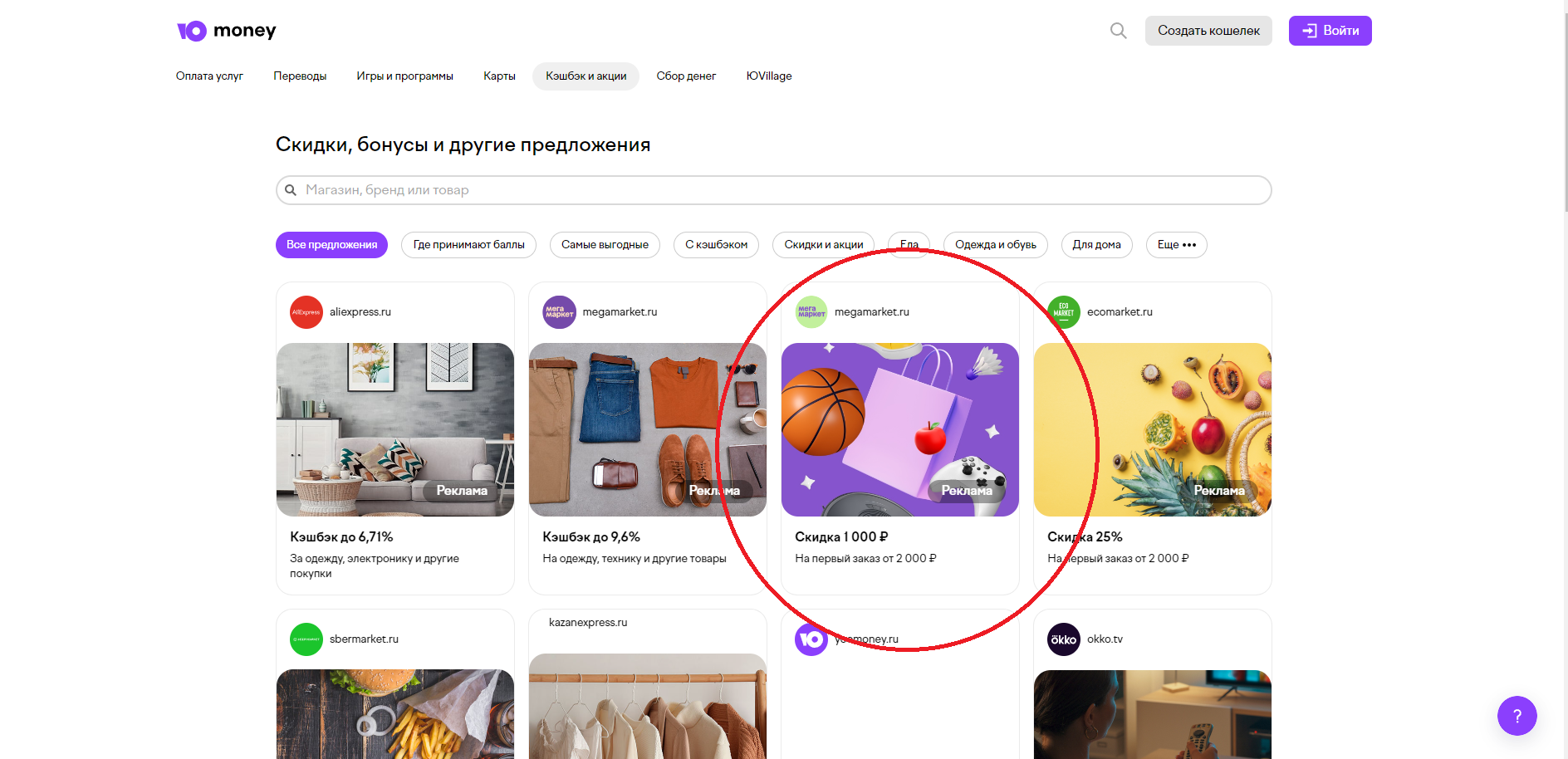Select Самые выгодные filter
Screen dimensions: 1568x759
(x=605, y=245)
